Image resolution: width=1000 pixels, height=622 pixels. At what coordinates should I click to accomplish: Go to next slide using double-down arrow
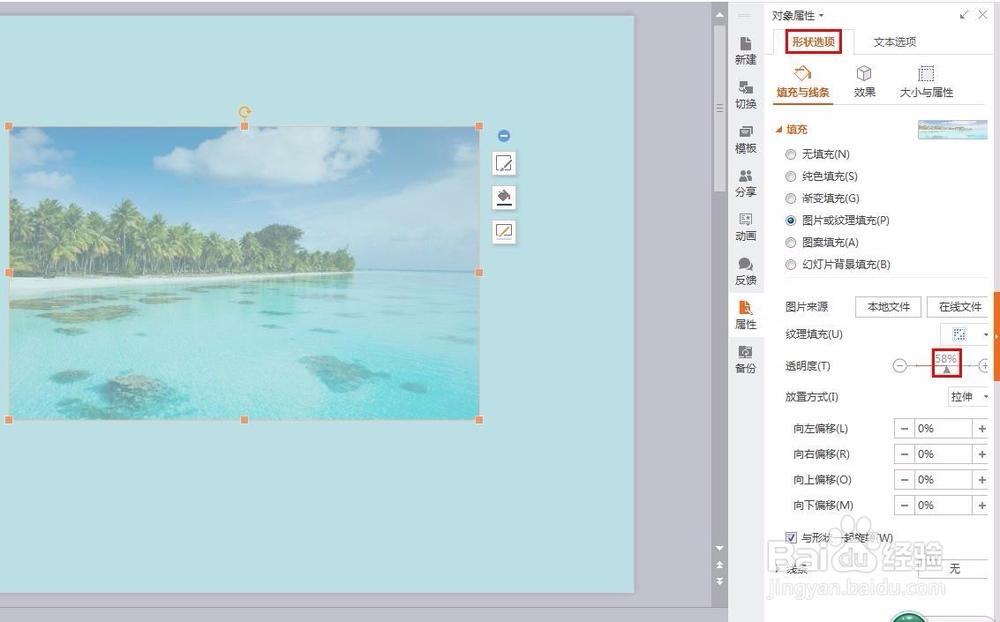point(719,581)
